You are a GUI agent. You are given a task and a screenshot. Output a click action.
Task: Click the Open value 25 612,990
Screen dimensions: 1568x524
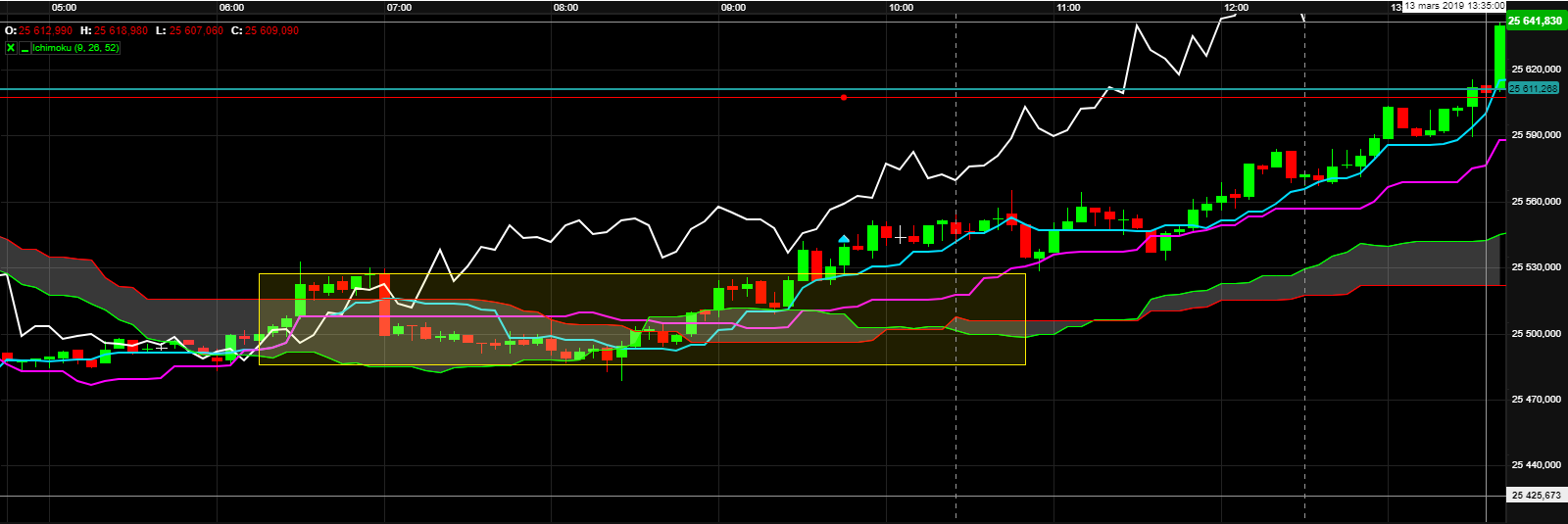tap(46, 31)
